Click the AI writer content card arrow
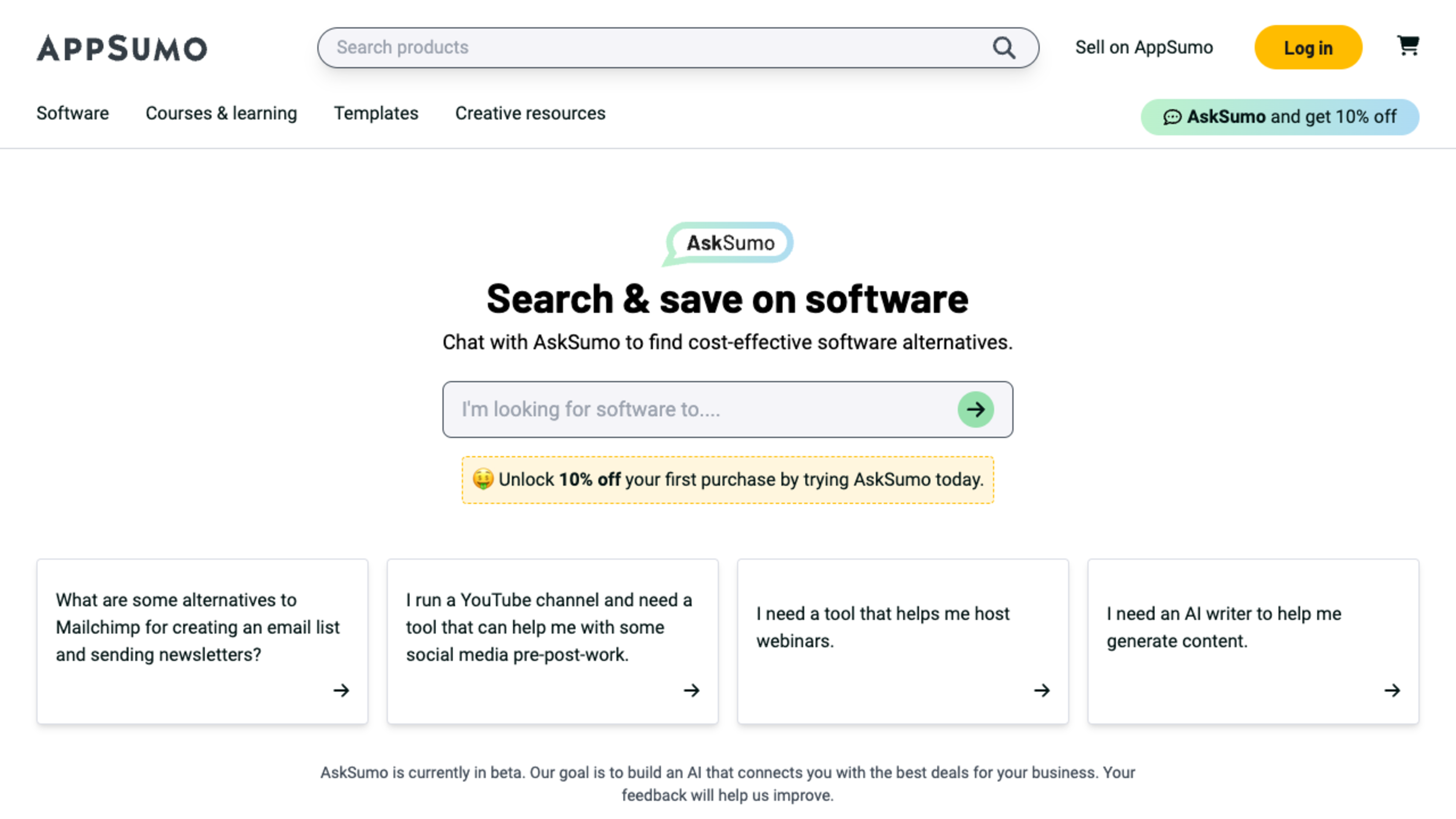The width and height of the screenshot is (1456, 819). click(x=1392, y=690)
